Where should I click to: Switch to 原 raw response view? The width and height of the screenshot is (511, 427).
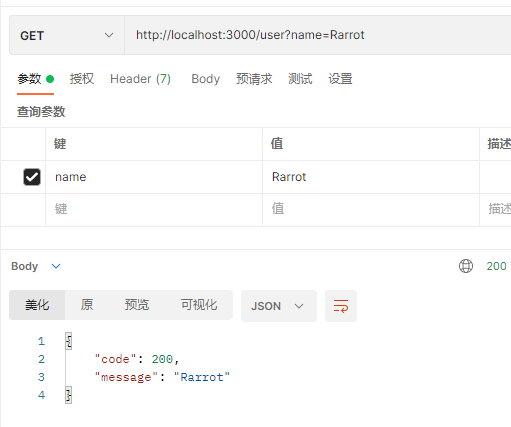tap(87, 305)
